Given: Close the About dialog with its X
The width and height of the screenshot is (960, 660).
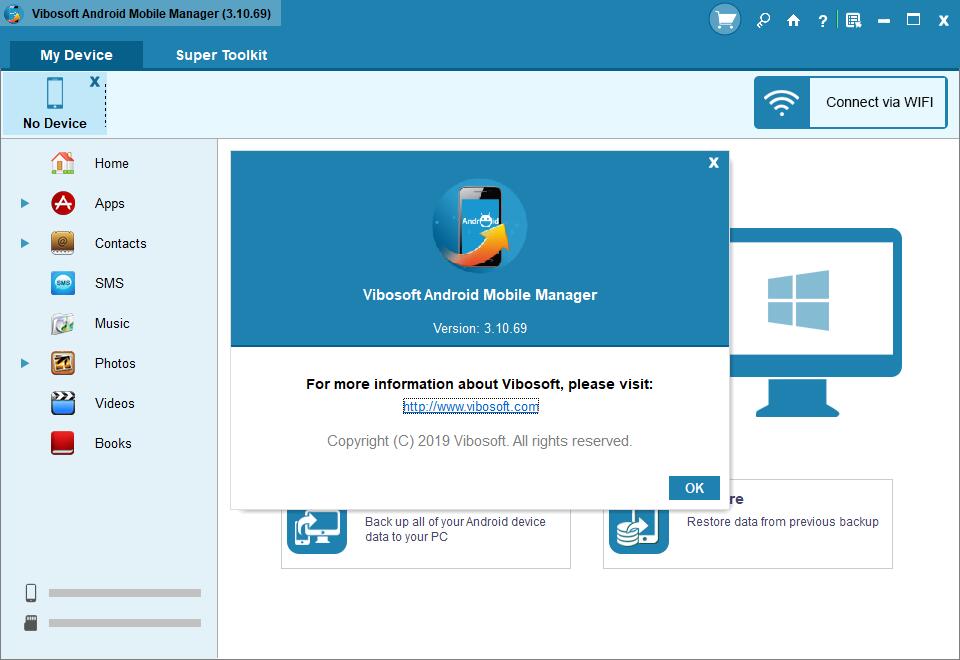Looking at the screenshot, I should click(713, 163).
